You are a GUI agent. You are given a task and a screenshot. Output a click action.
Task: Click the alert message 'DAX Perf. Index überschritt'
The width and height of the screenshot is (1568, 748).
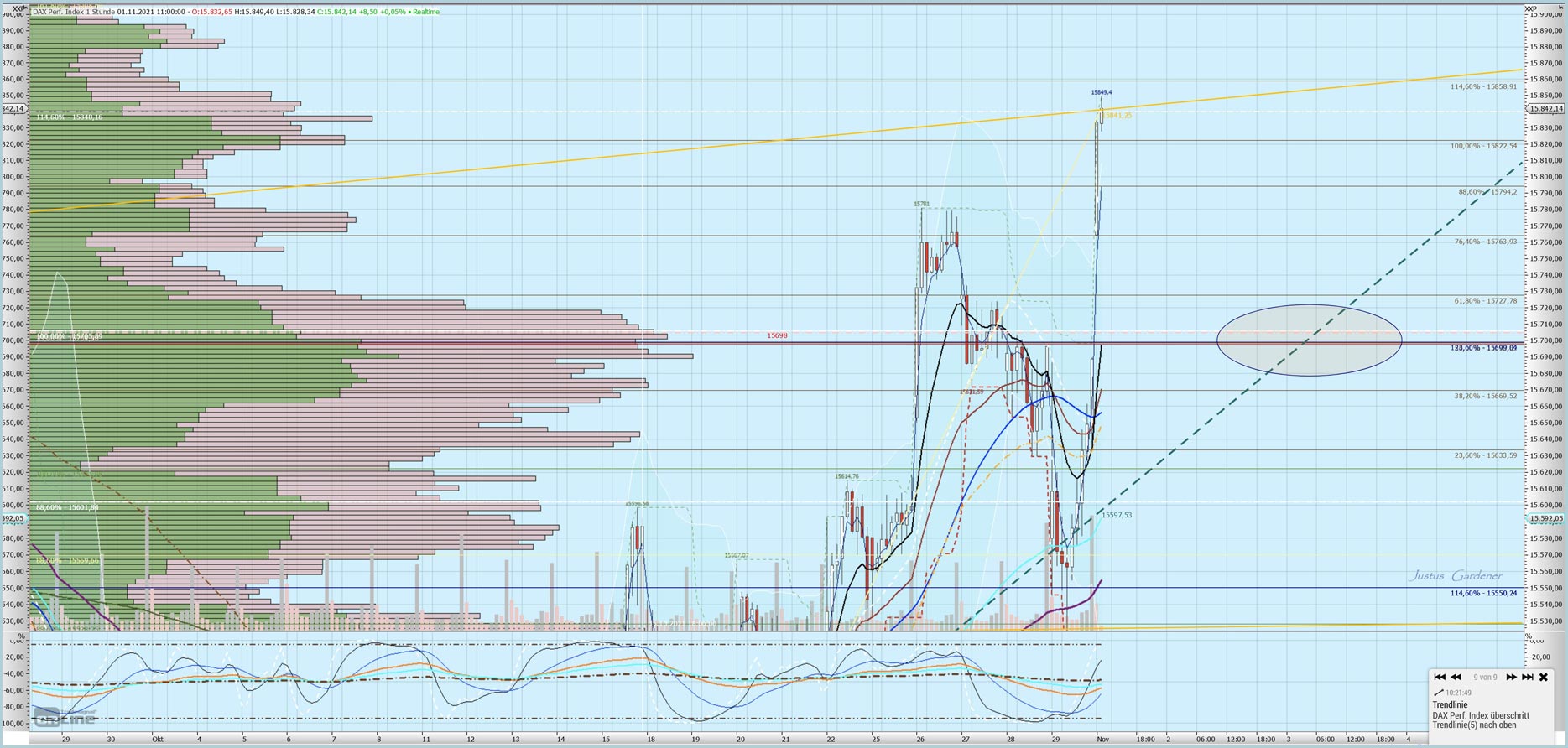point(1481,716)
